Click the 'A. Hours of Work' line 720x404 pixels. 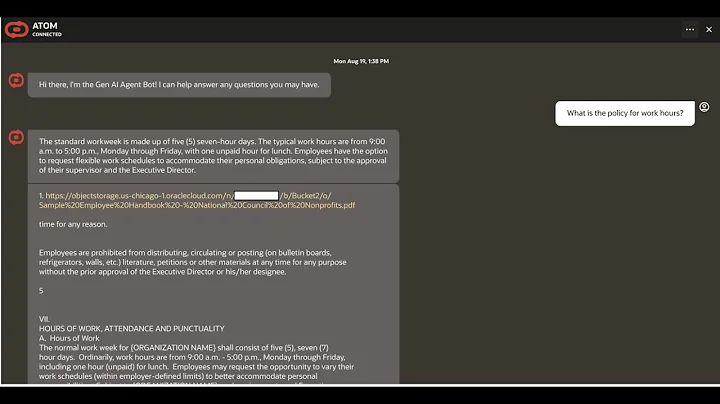pos(69,338)
